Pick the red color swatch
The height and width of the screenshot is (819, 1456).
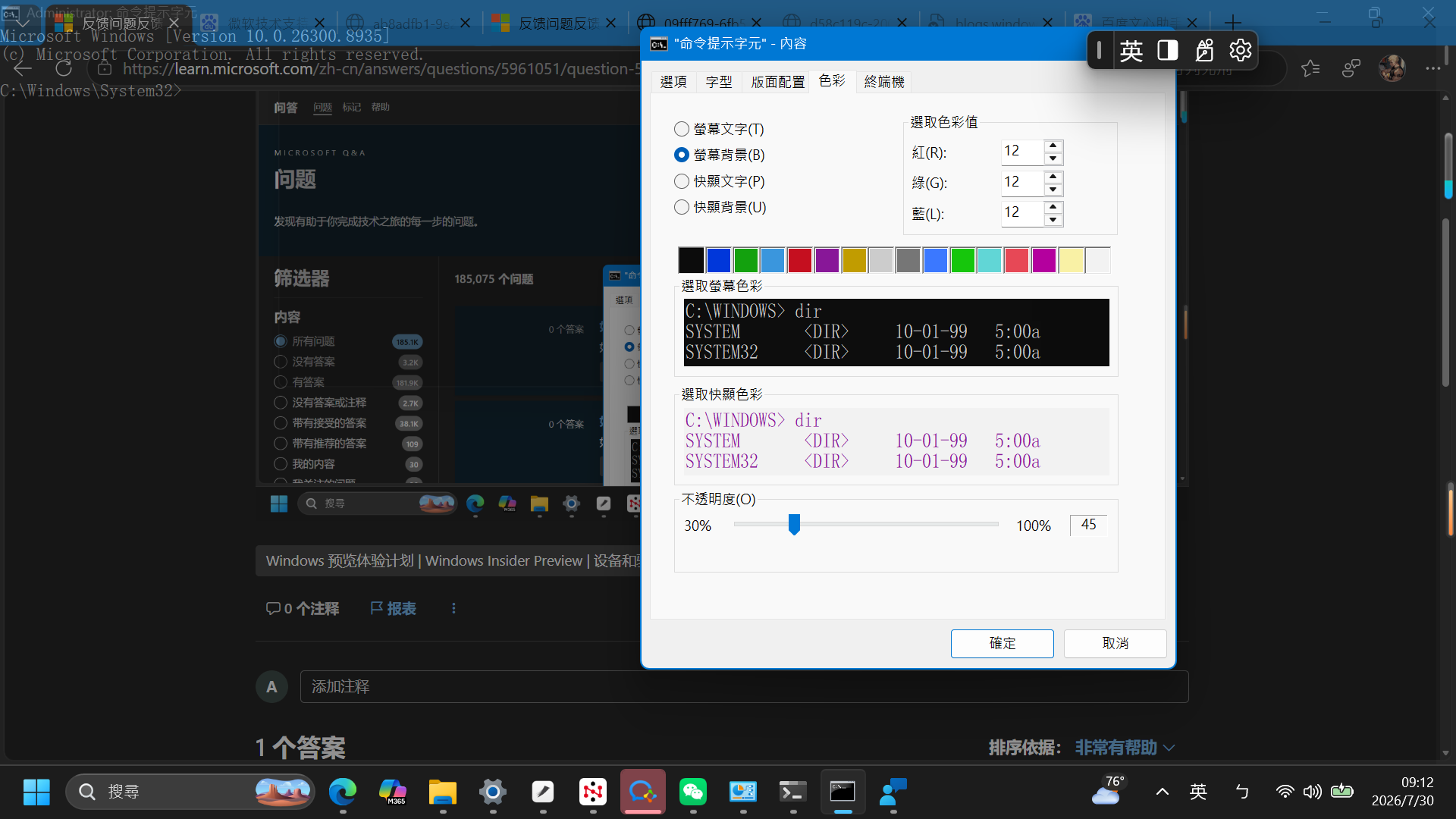[799, 260]
